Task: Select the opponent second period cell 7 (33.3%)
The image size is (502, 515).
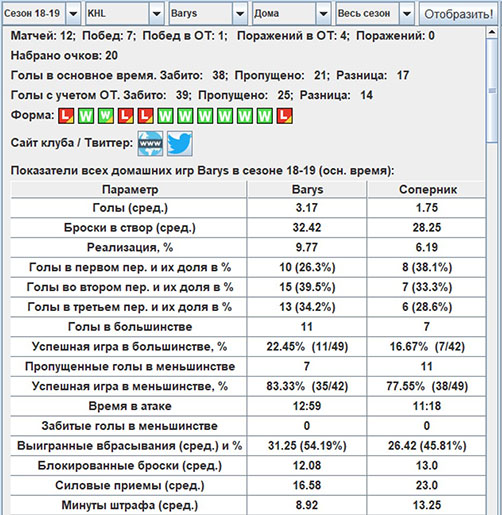Action: point(427,287)
